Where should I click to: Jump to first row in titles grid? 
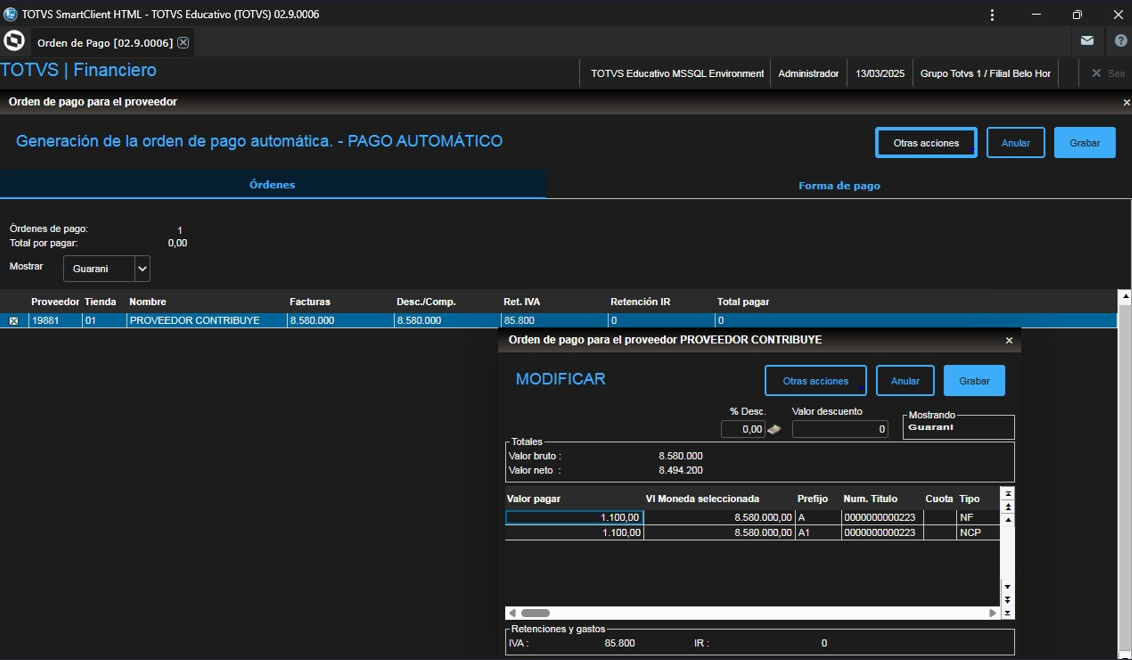[x=1008, y=494]
